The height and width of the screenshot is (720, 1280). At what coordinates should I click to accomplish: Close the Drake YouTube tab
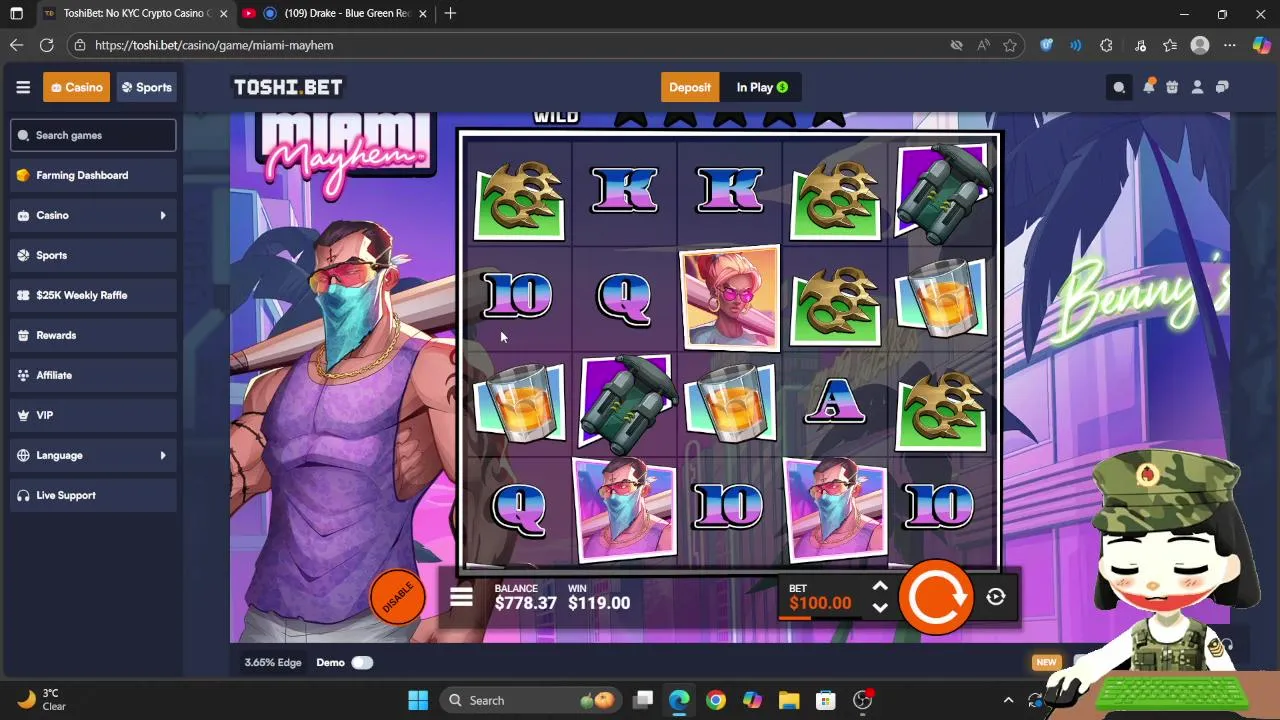(x=423, y=13)
